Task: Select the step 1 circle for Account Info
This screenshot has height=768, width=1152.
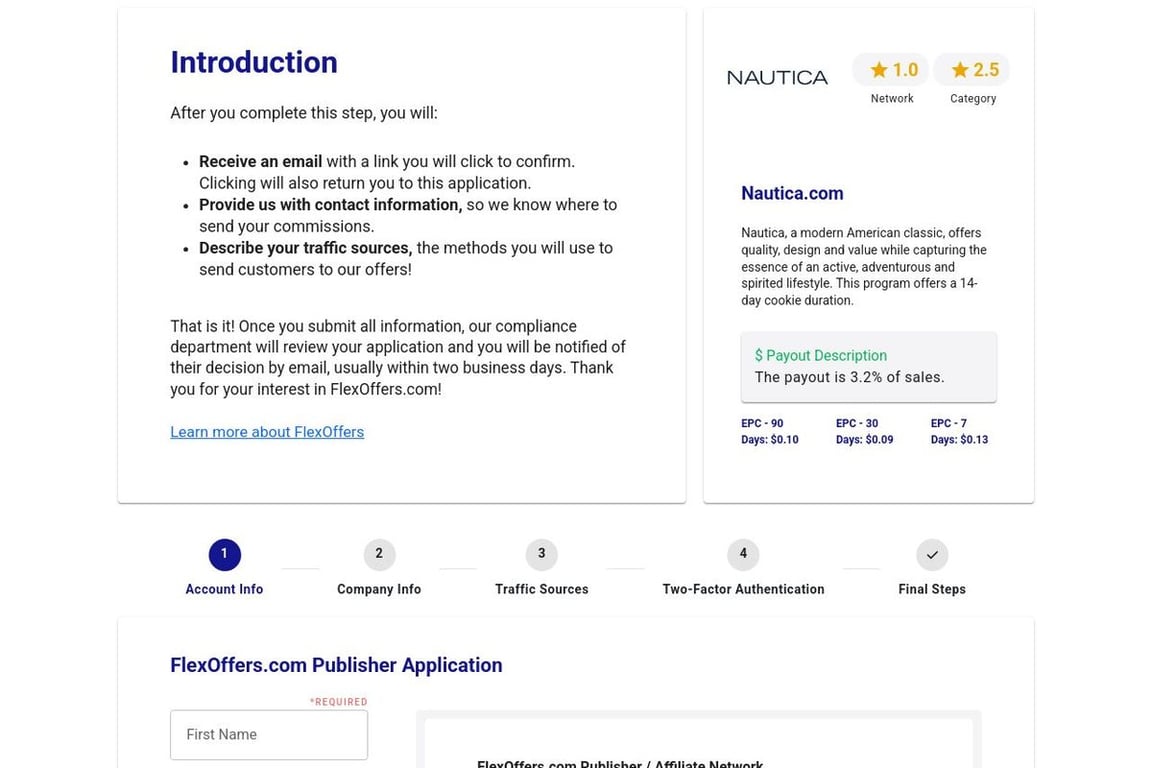Action: click(x=224, y=554)
